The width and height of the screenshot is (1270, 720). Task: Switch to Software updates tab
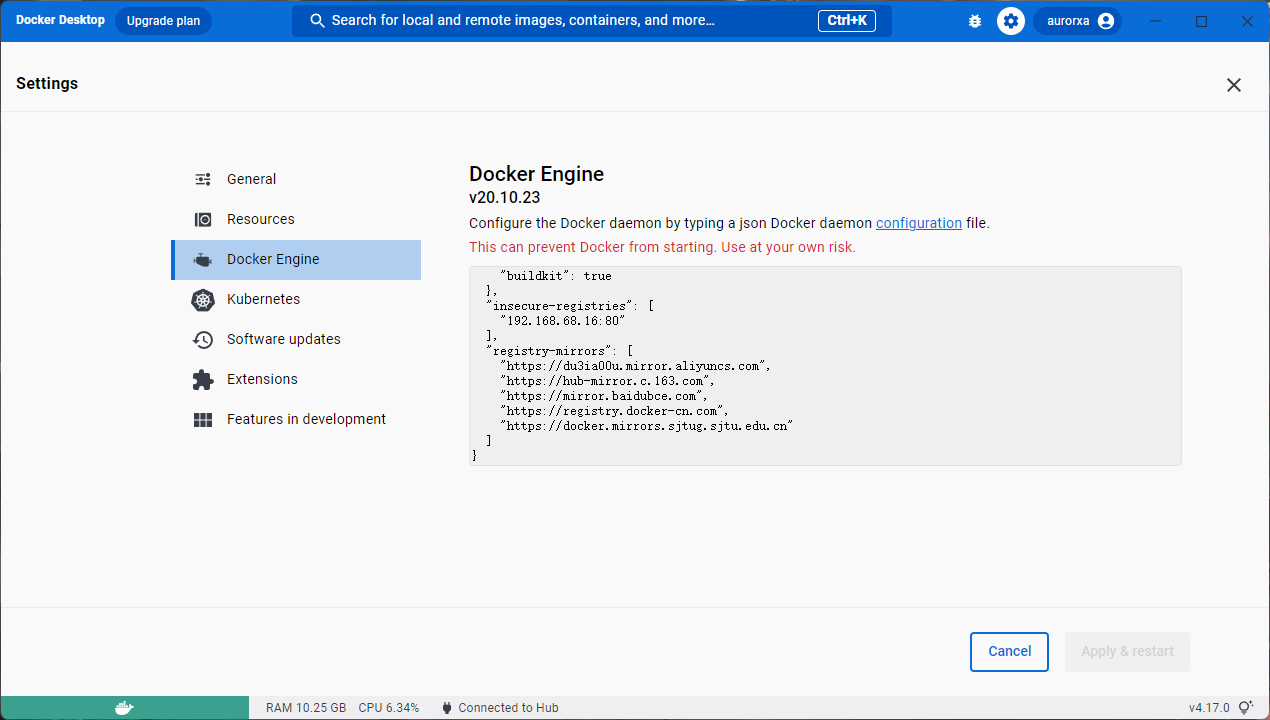point(296,339)
